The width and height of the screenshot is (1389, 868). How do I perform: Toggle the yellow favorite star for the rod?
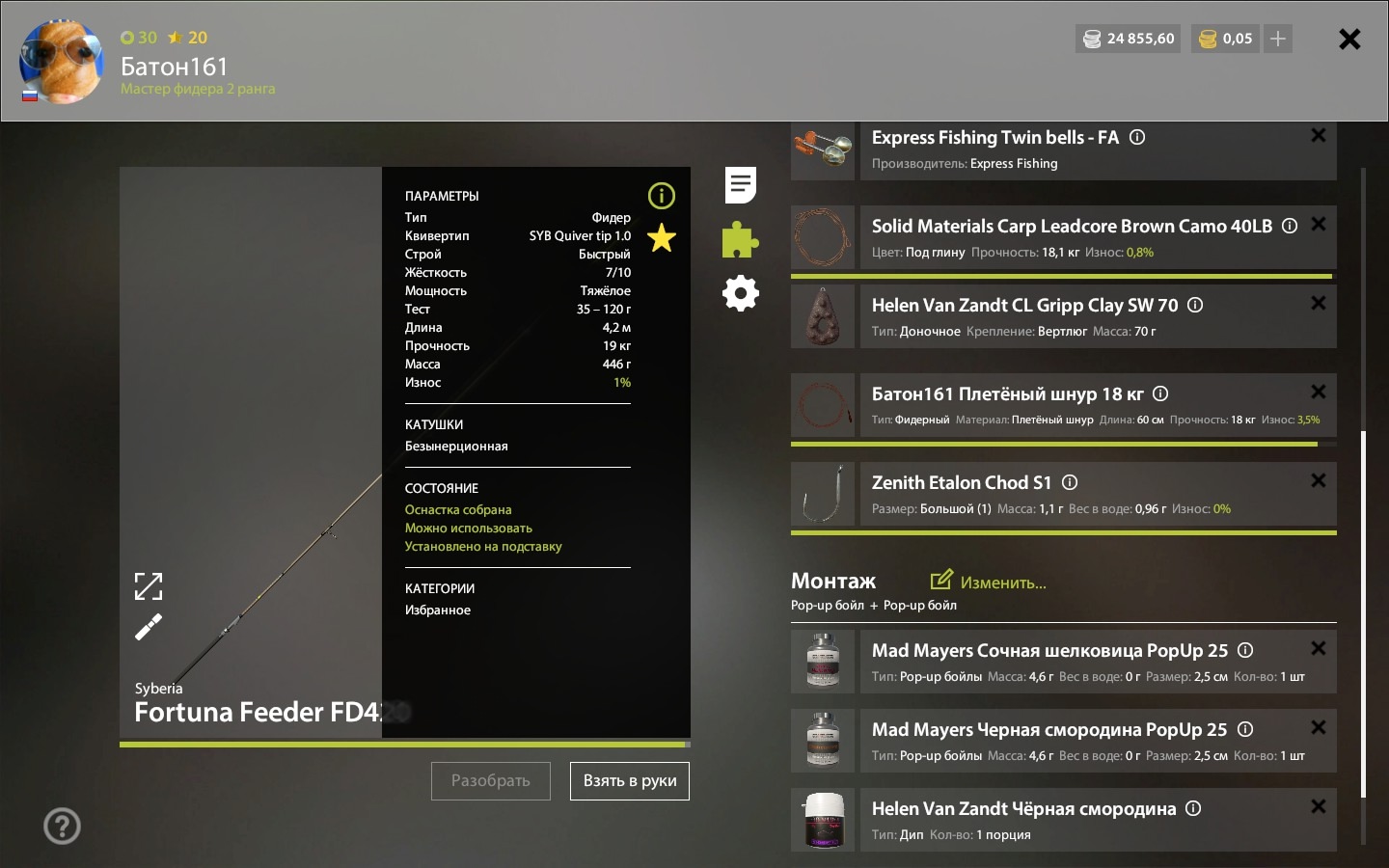pos(662,237)
